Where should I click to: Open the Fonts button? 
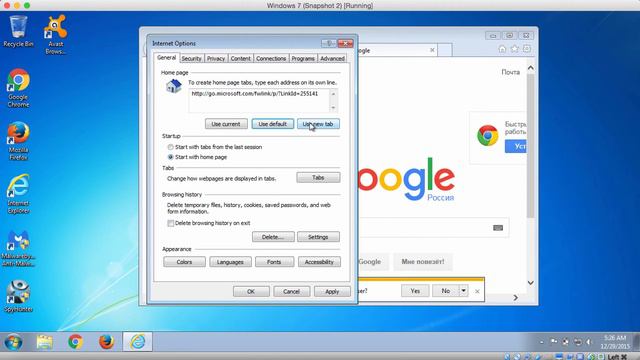pyautogui.click(x=274, y=262)
